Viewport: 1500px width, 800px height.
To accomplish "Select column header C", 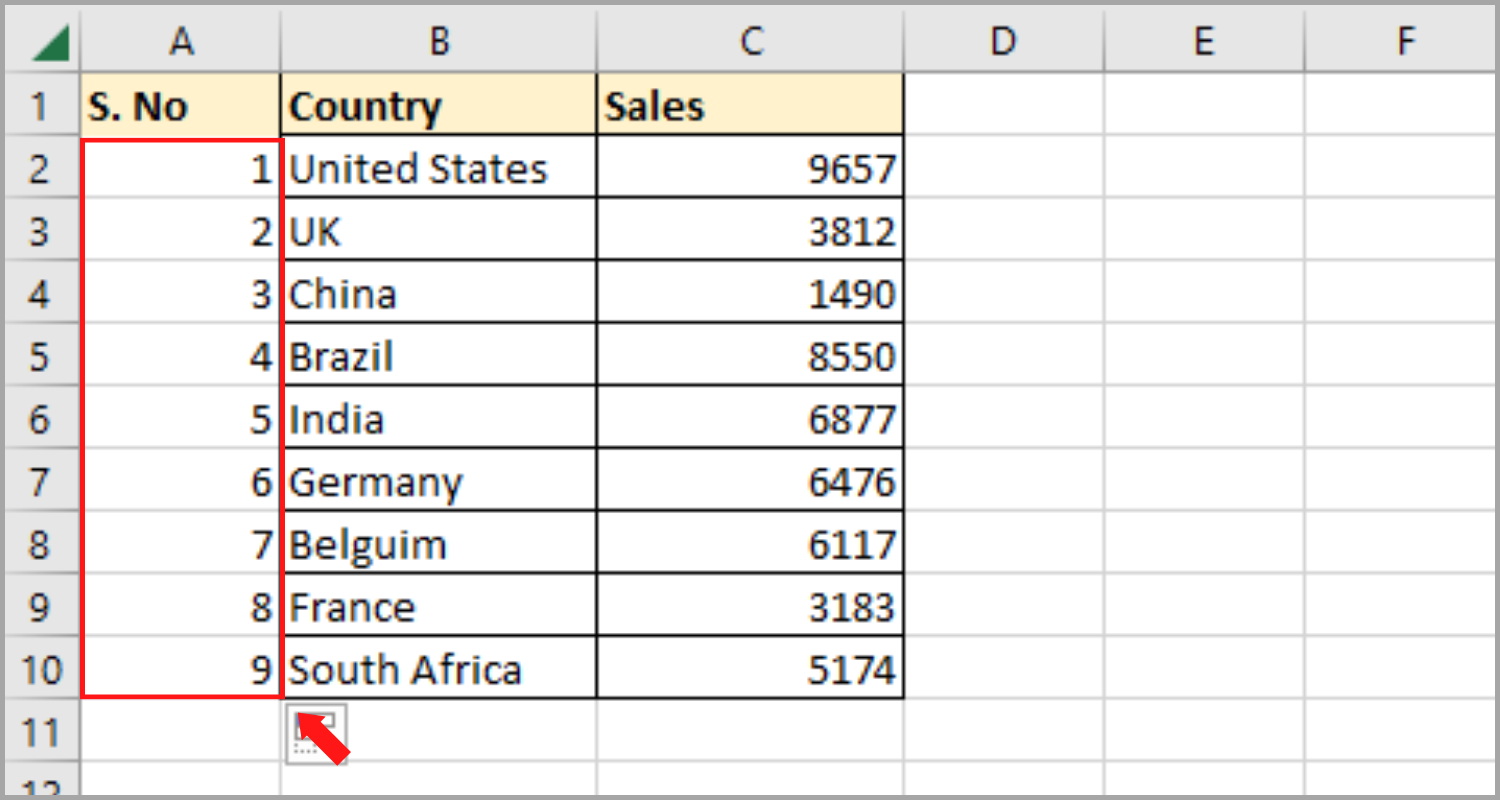I will click(x=750, y=40).
